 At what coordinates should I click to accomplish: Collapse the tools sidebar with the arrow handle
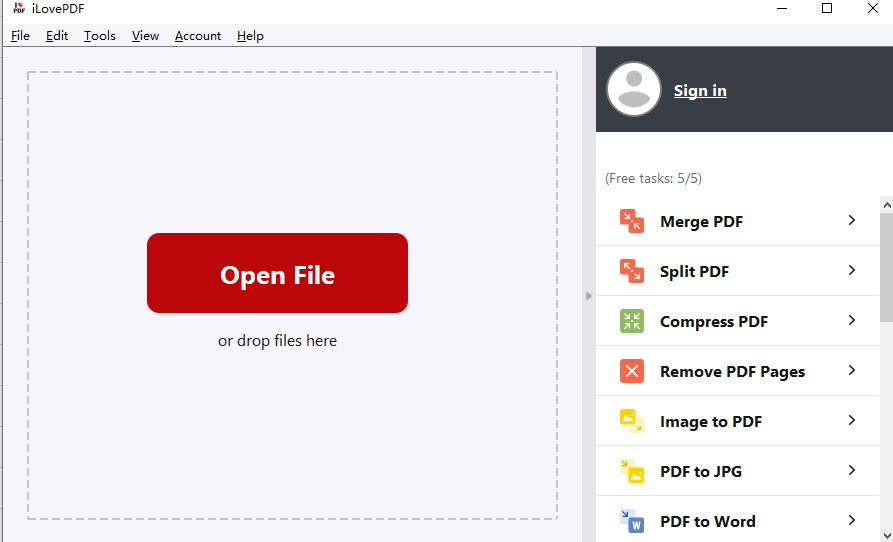(588, 296)
